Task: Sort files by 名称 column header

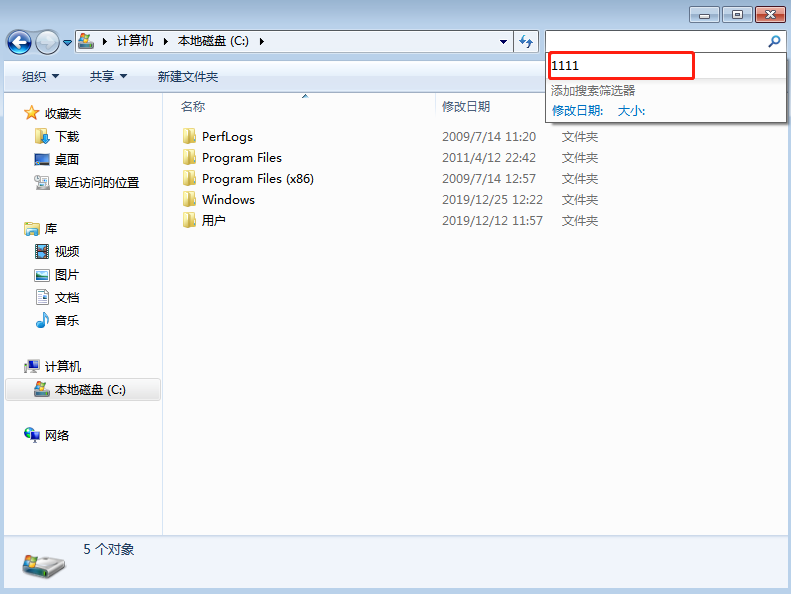Action: (x=193, y=106)
